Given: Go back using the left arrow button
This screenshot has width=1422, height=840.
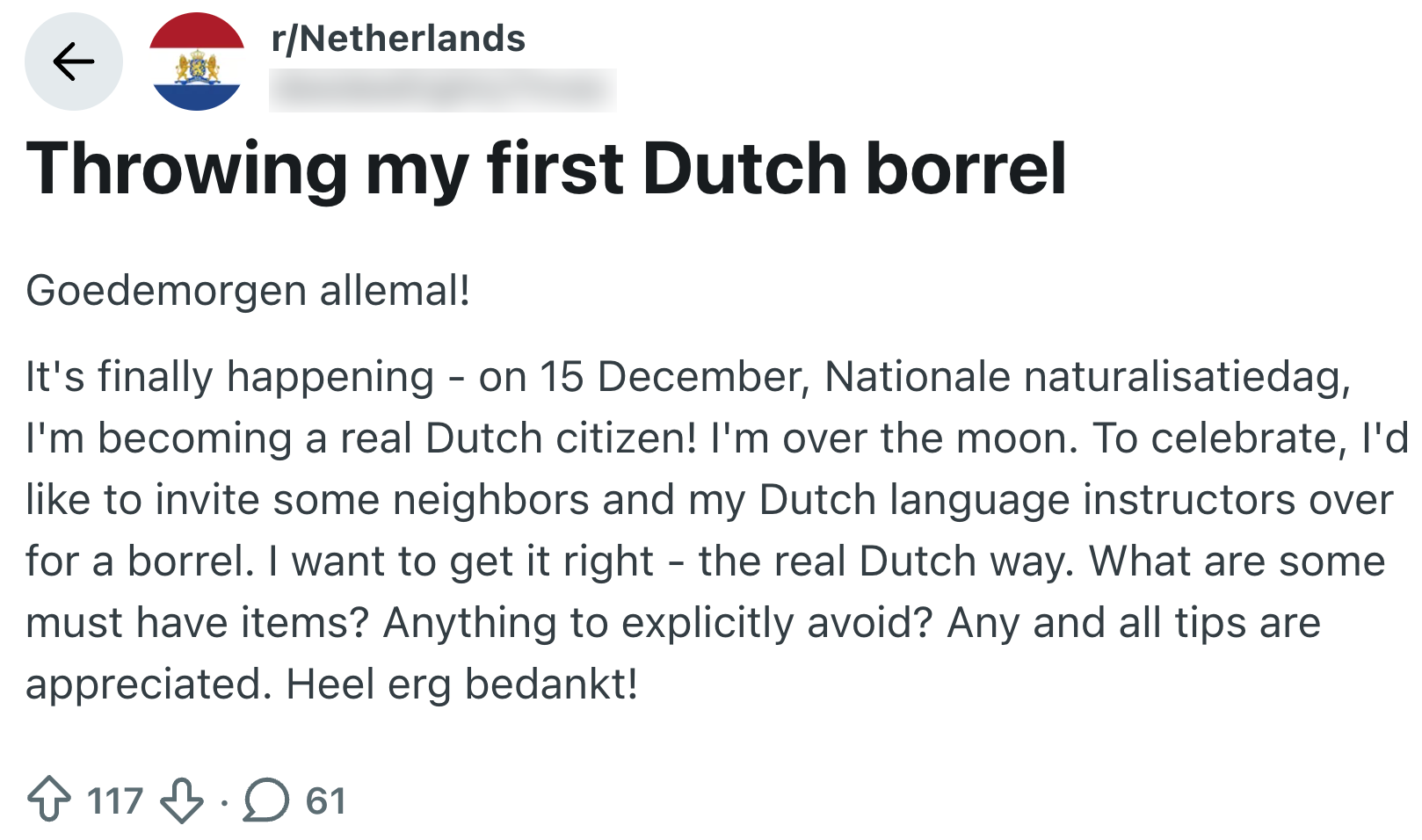Looking at the screenshot, I should pyautogui.click(x=74, y=62).
